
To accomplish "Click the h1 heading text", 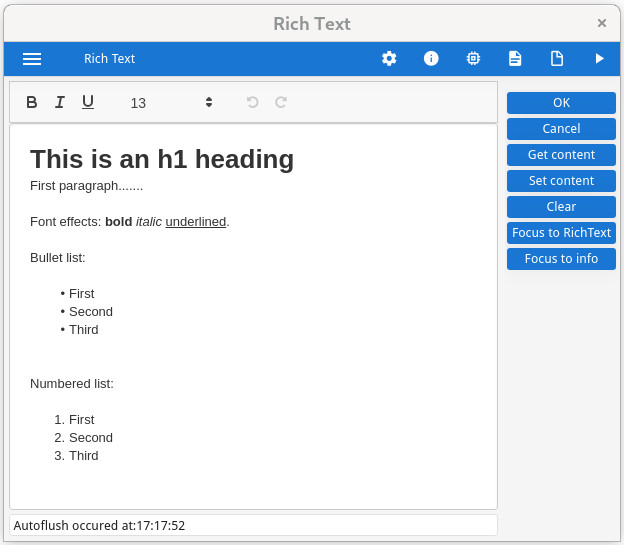I will (162, 159).
